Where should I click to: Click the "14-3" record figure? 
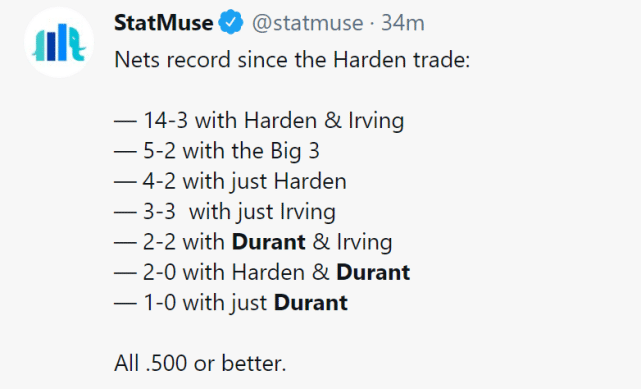[166, 121]
